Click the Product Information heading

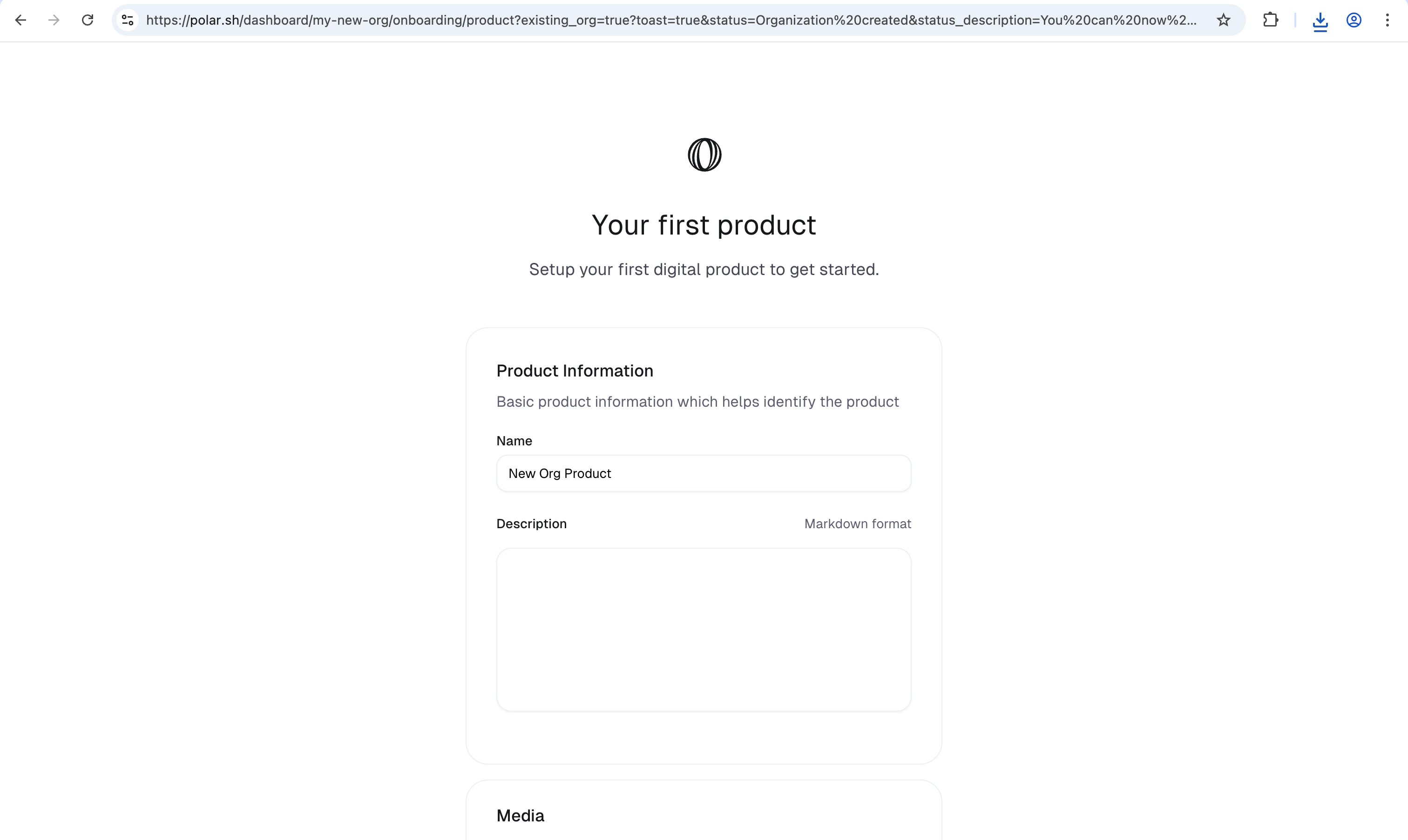pyautogui.click(x=575, y=371)
